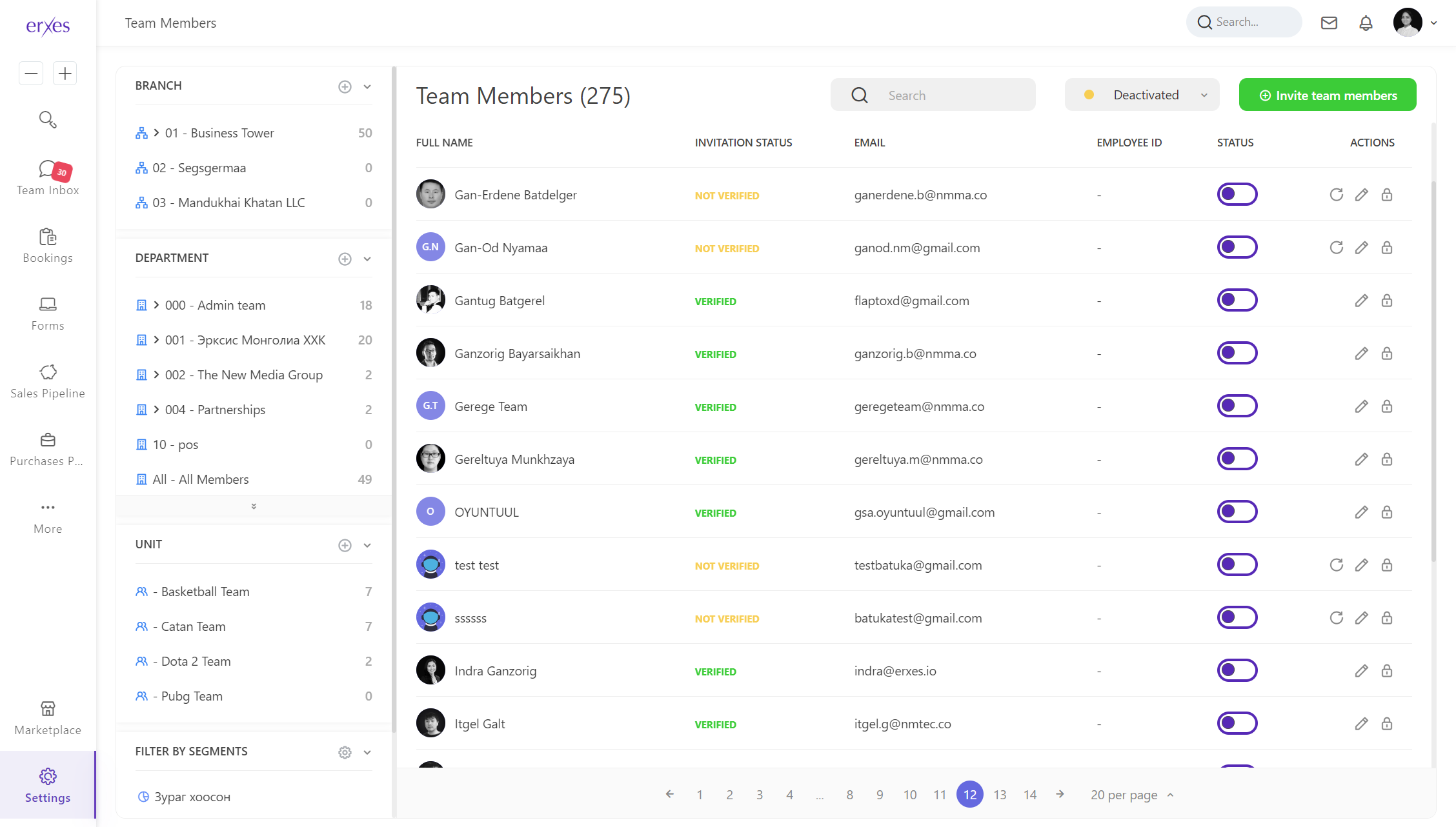Add a new branch with plus icon

click(345, 86)
